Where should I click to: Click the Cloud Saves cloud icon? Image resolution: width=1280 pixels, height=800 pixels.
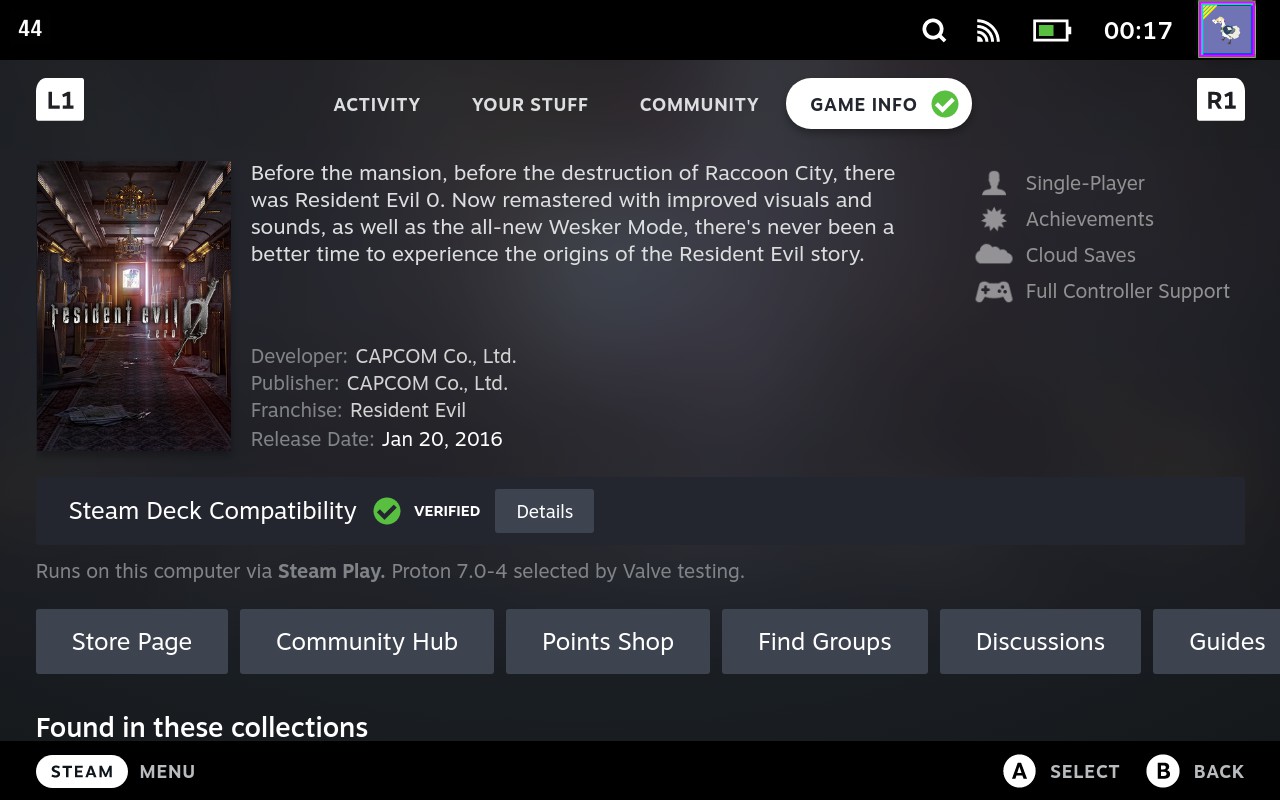click(994, 255)
